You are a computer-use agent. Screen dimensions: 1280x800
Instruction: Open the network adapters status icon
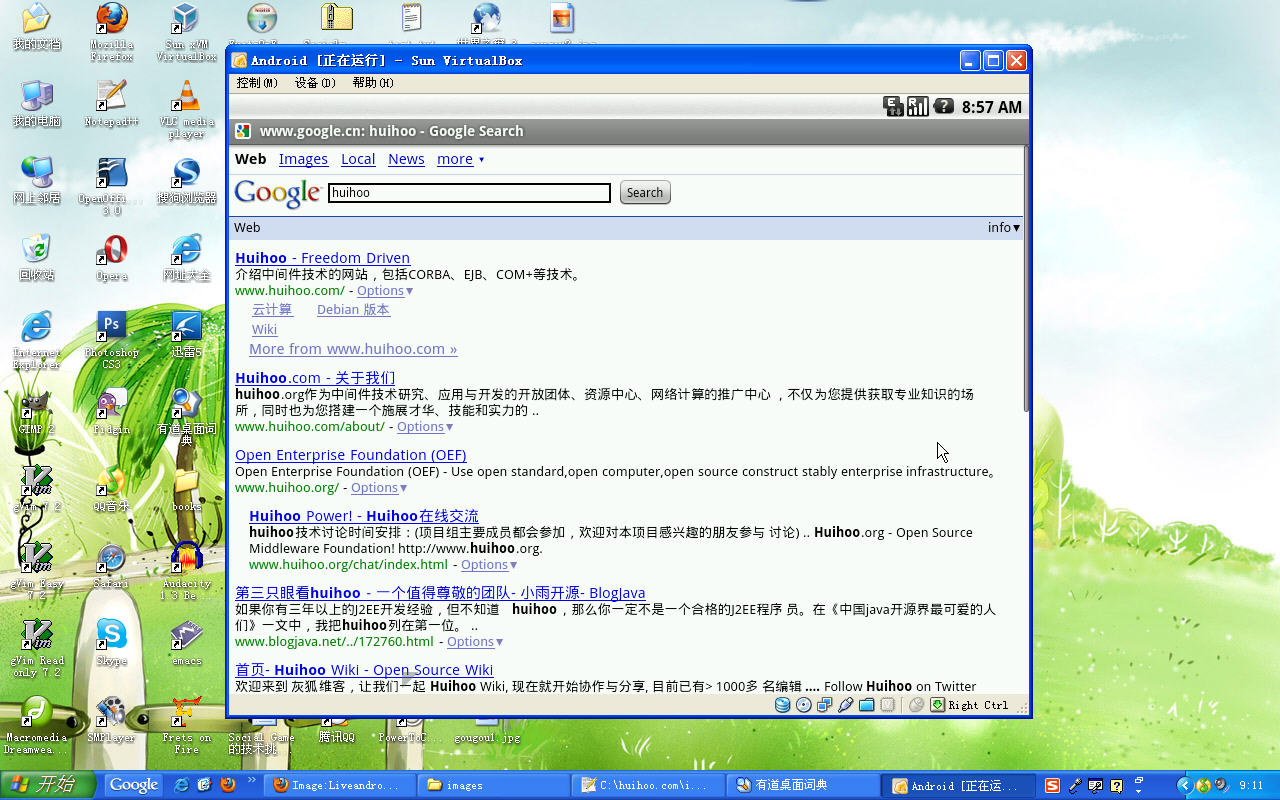pyautogui.click(x=824, y=705)
